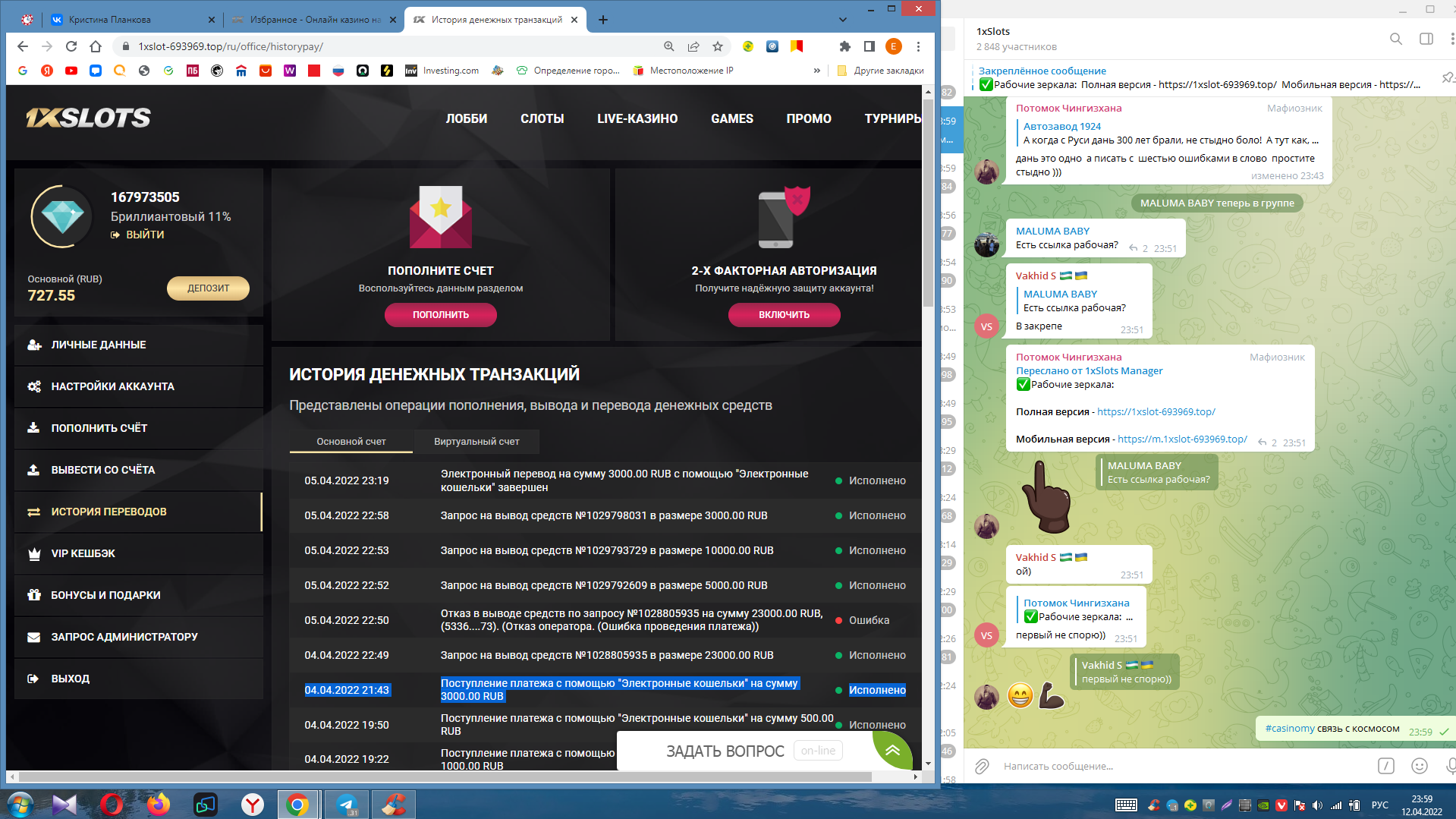This screenshot has height=819, width=1456.
Task: Click the ВКЛЮЧИТЬ two-factor button
Action: 785,314
